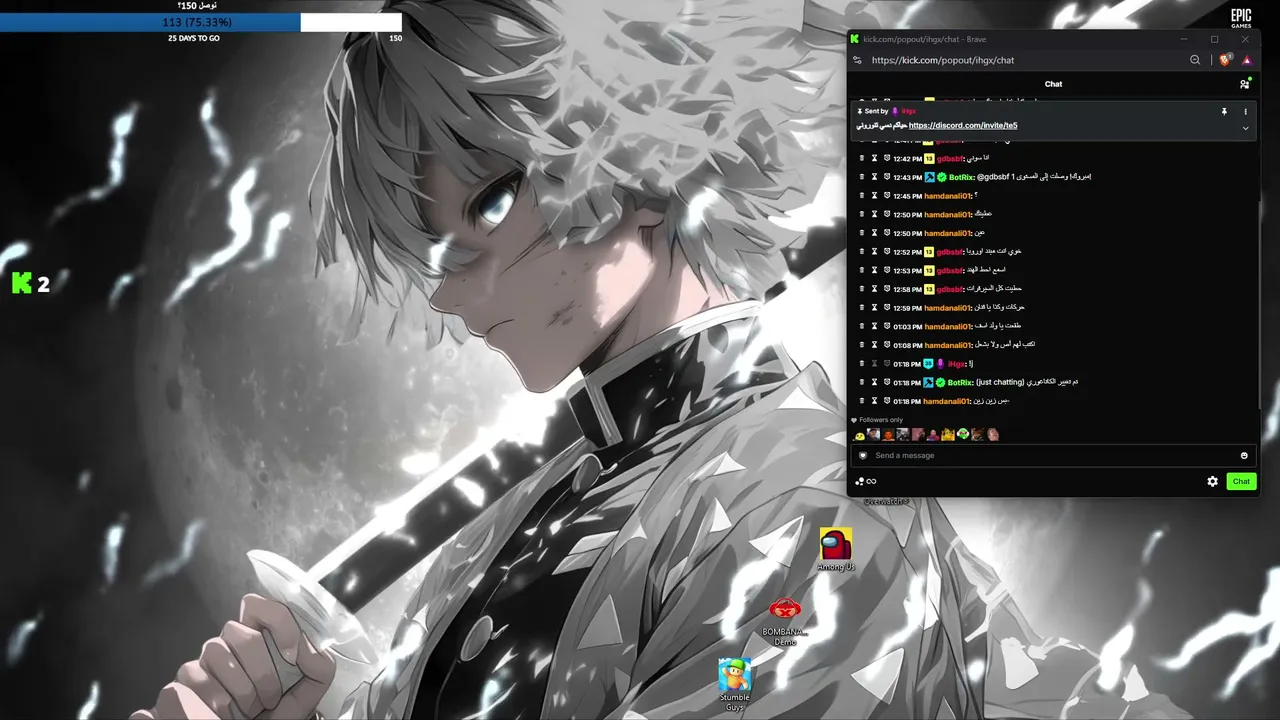1280x720 pixels.
Task: Click the username gdbsbf on the 12:52 PM message
Action: click(950, 252)
